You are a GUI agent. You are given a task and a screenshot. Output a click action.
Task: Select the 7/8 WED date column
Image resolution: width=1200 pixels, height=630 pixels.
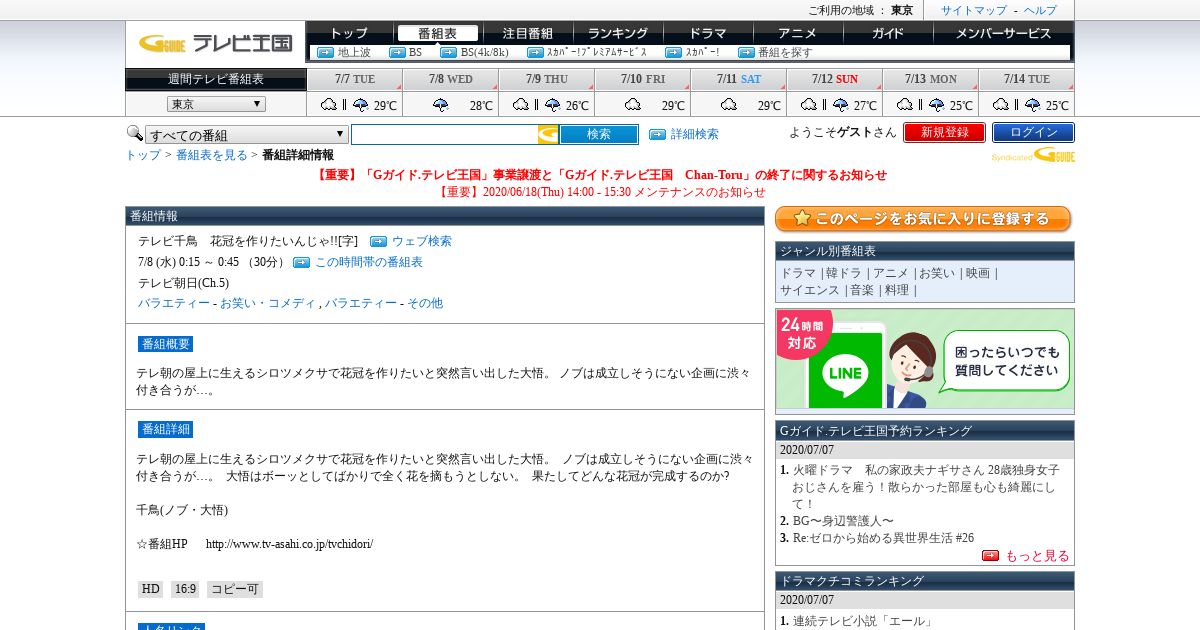coord(451,79)
